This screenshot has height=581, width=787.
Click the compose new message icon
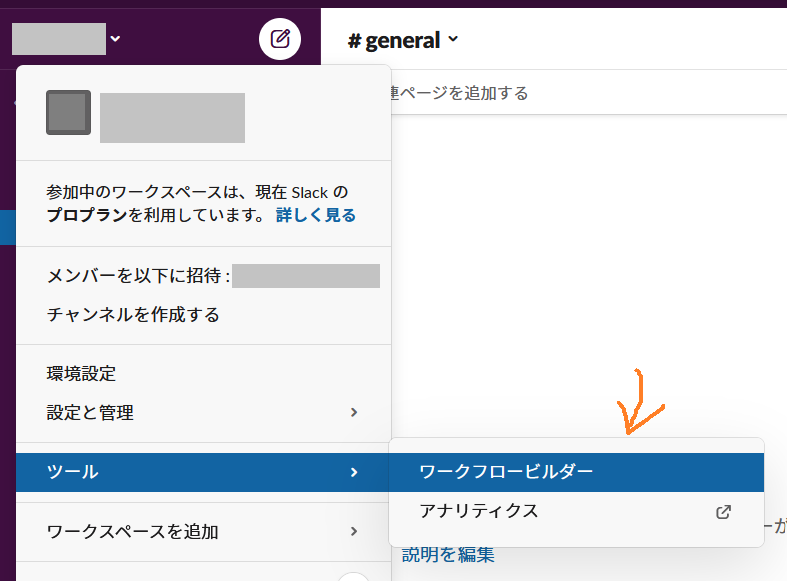point(280,39)
